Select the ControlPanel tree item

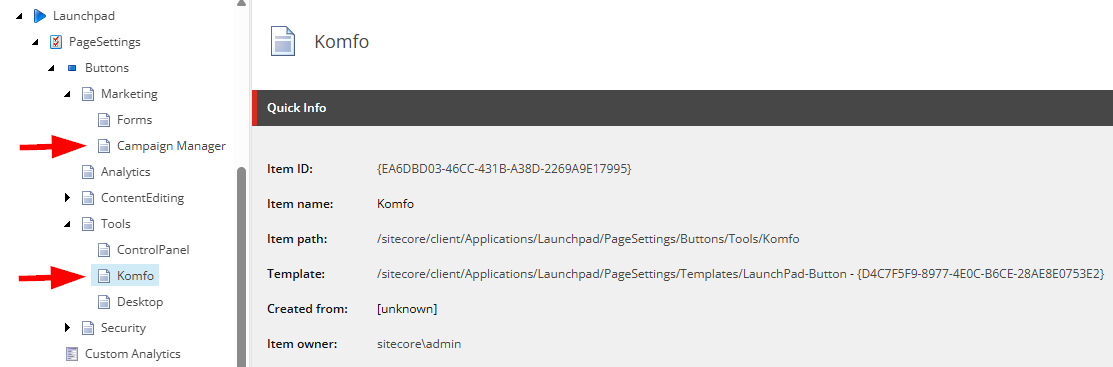point(153,250)
